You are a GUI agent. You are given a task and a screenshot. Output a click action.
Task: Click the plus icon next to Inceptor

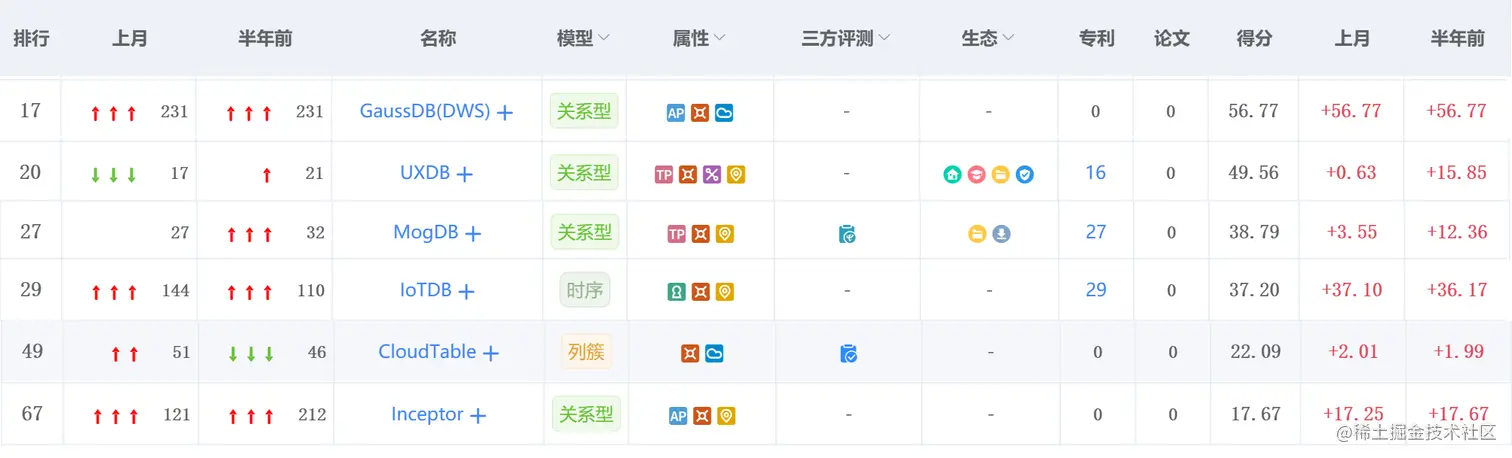coord(478,416)
